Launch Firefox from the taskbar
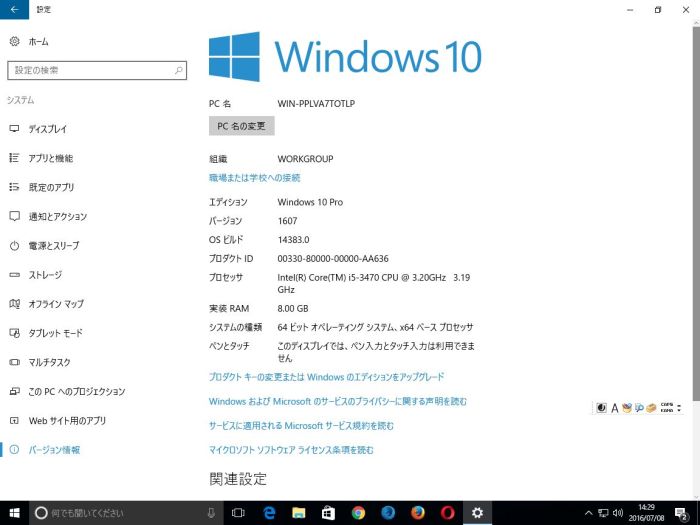700x525 pixels. (x=417, y=513)
